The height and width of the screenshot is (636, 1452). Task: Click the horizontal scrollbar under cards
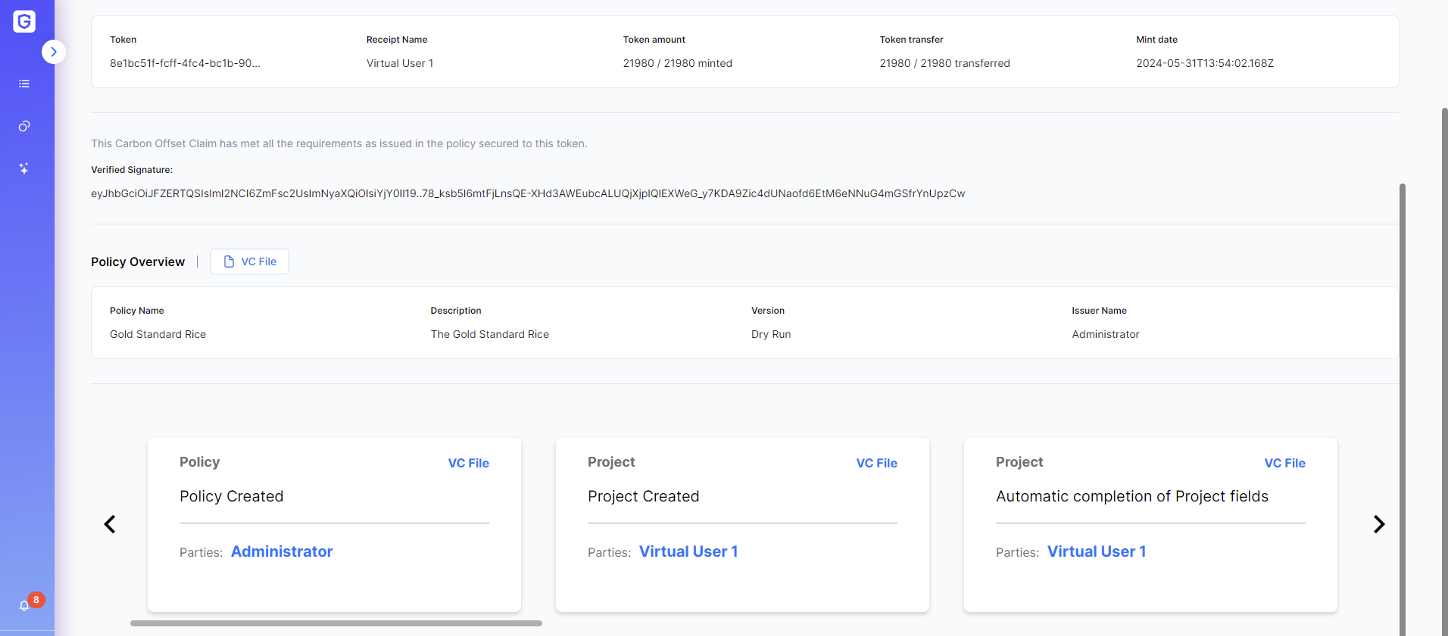click(336, 623)
